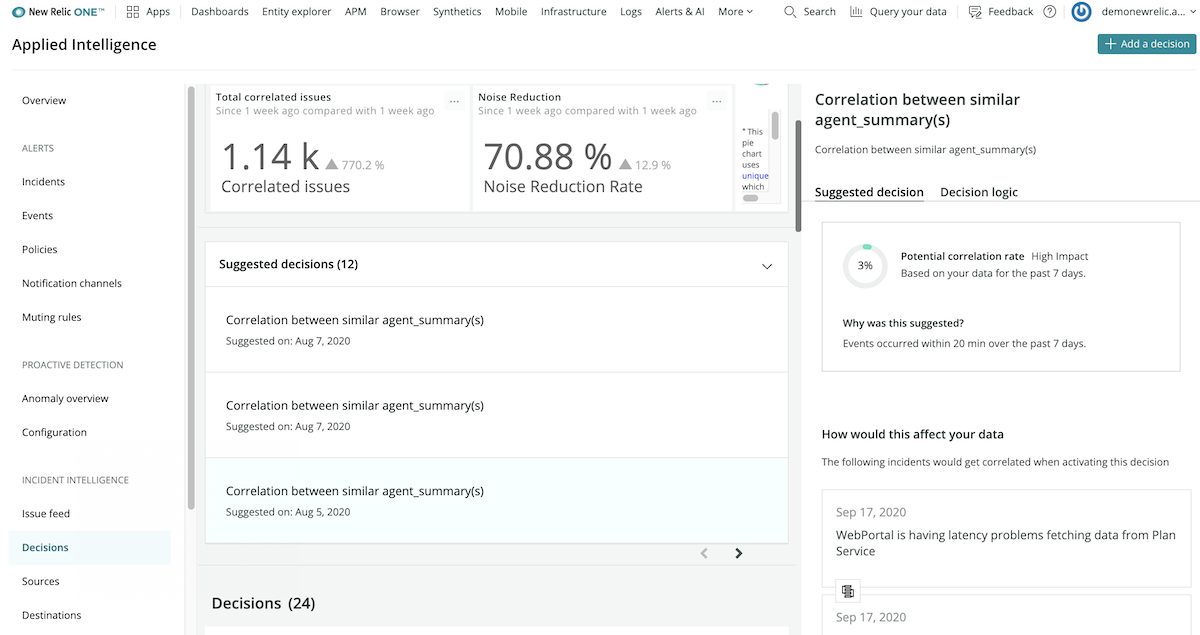Open APM from the top navigation
The height and width of the screenshot is (635, 1200).
355,12
